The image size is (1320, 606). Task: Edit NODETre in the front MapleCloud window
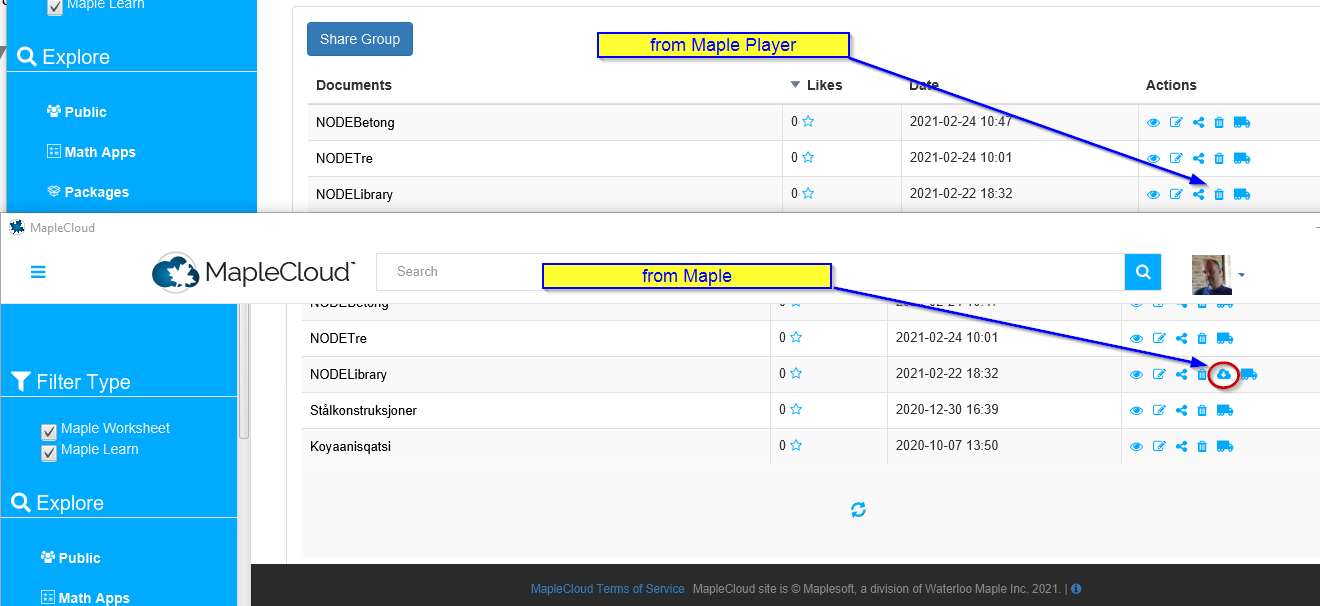[1159, 338]
